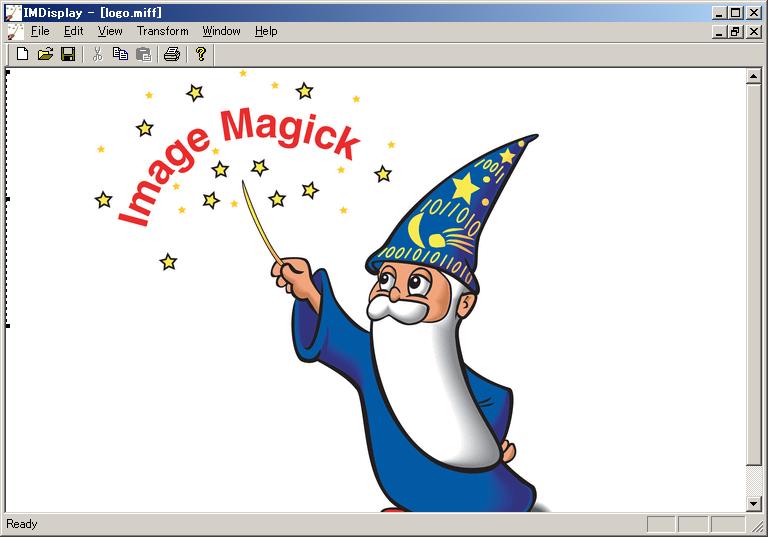Click the vertical scrollbar up arrow

point(753,76)
